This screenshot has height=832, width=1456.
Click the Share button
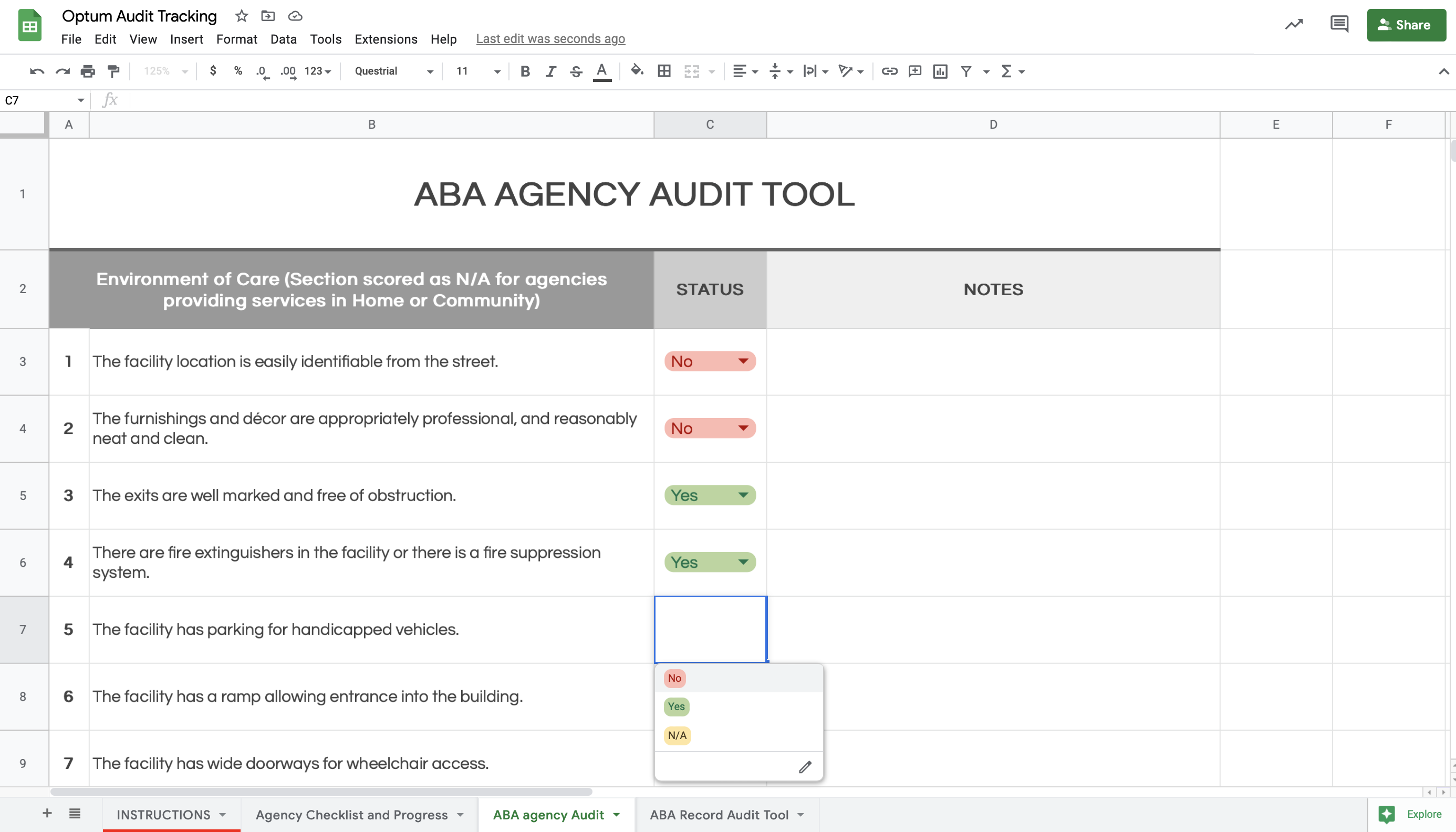1406,25
